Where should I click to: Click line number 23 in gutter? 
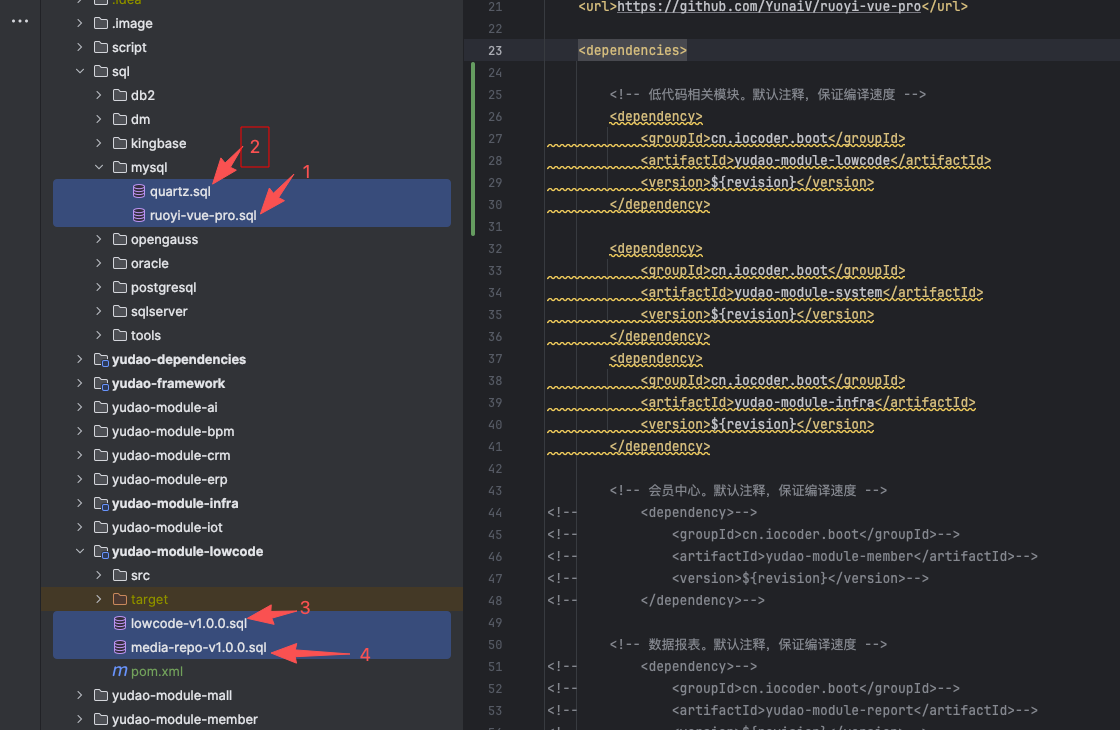494,50
